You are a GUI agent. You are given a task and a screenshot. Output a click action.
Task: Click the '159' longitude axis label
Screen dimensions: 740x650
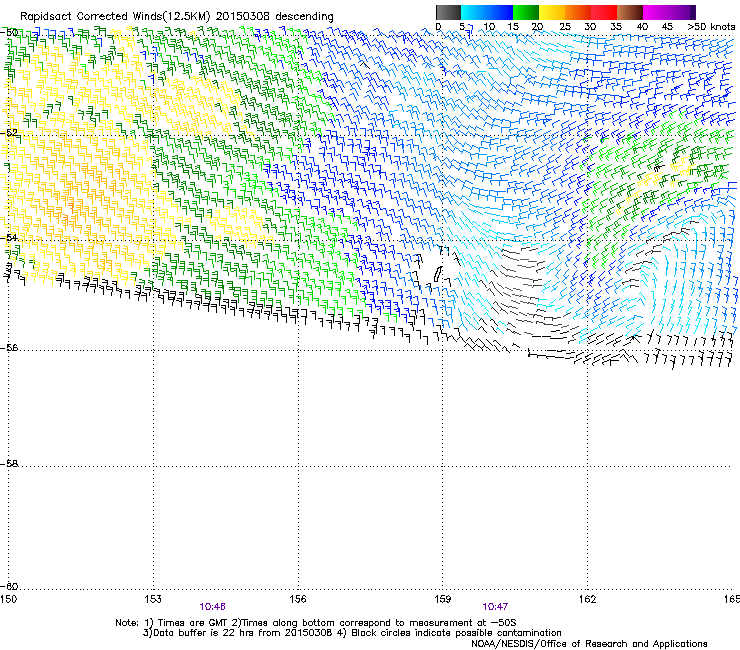443,599
